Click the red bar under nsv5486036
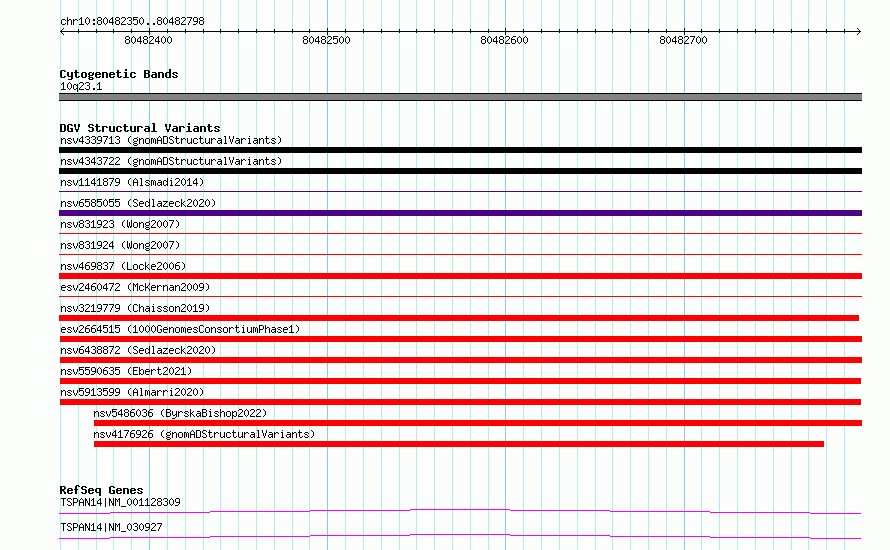 (x=478, y=423)
